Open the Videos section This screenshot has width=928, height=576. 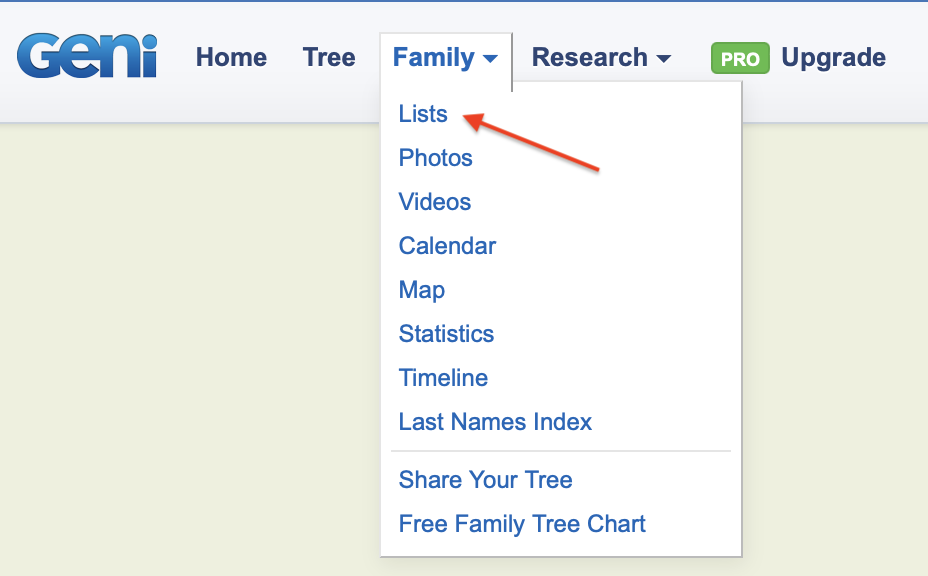point(434,202)
